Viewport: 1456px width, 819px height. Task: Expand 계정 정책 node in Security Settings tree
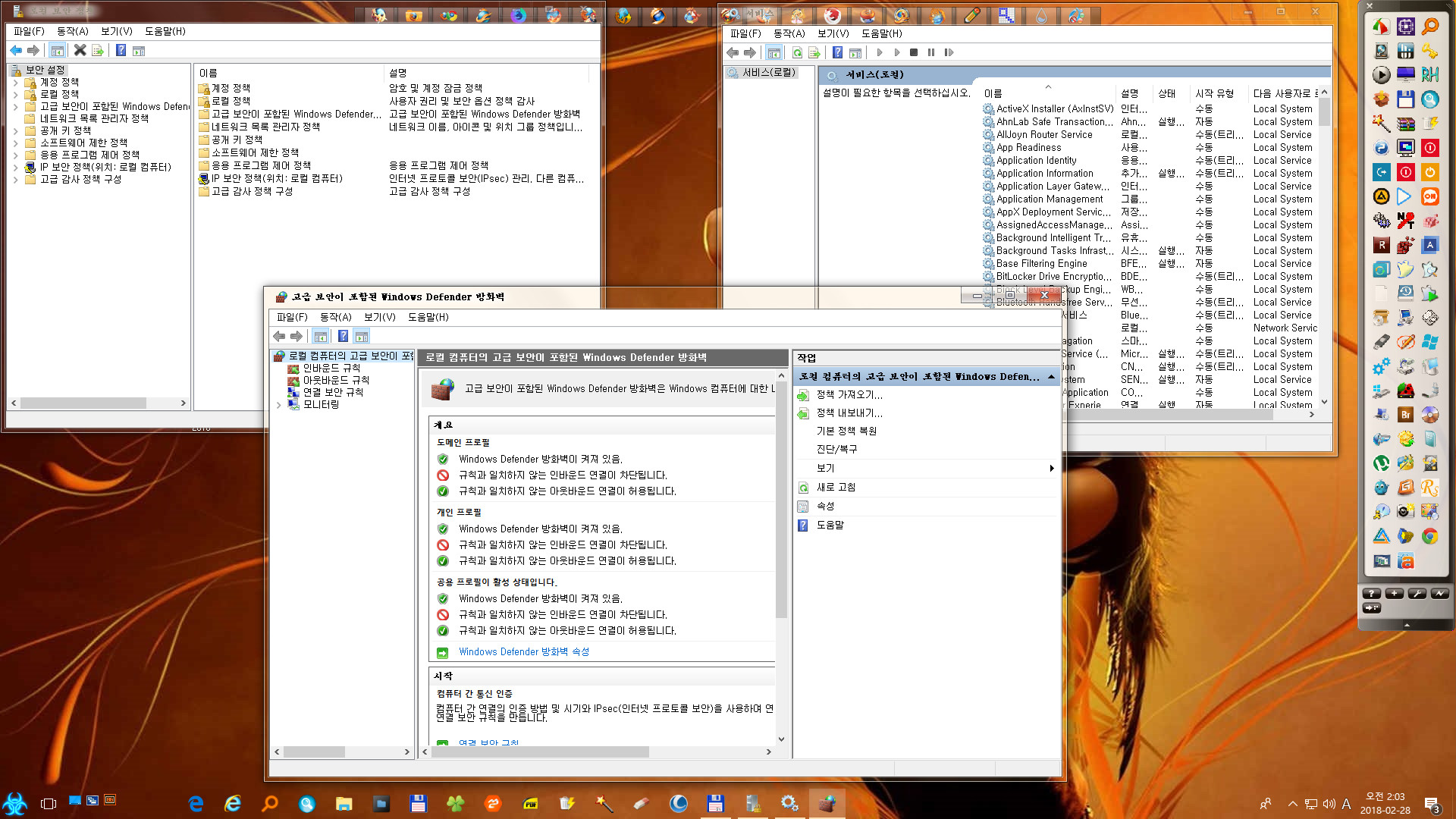coord(16,82)
